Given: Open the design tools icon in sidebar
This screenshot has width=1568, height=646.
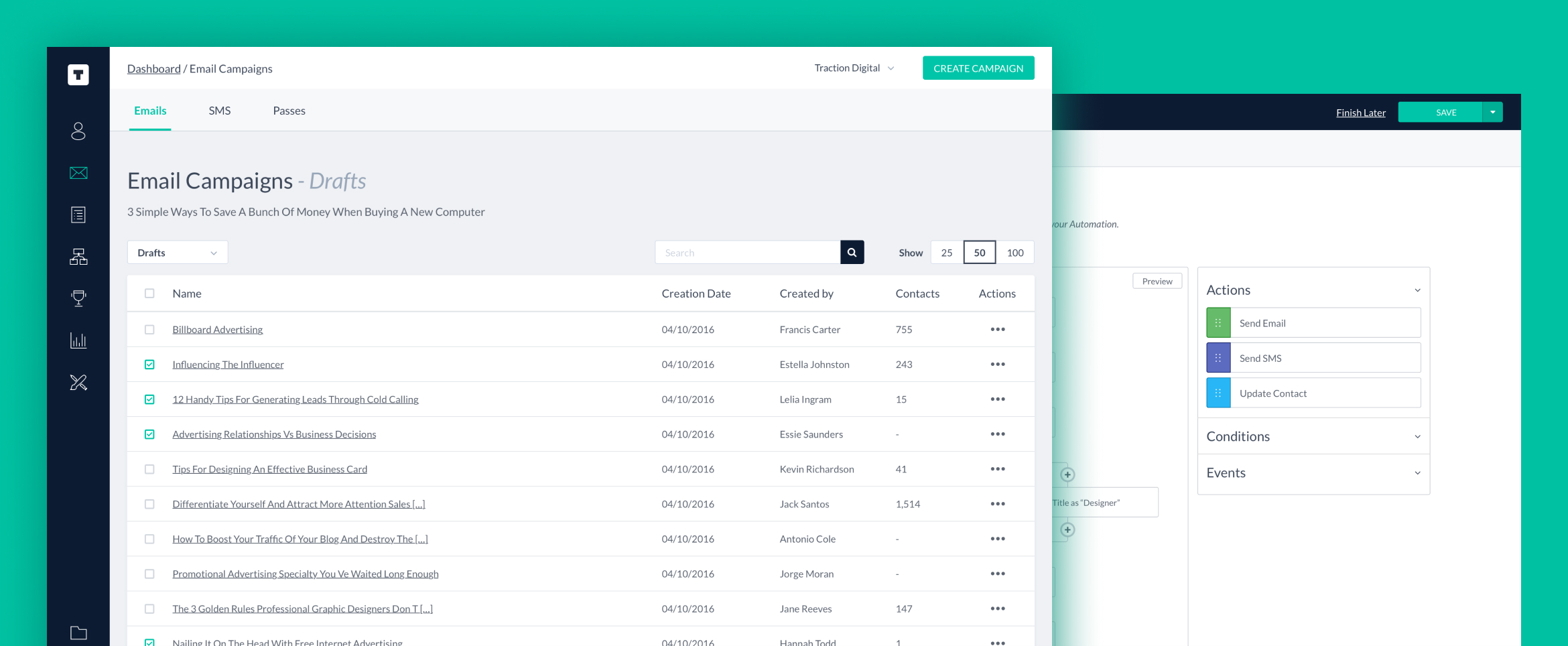Looking at the screenshot, I should pos(78,382).
